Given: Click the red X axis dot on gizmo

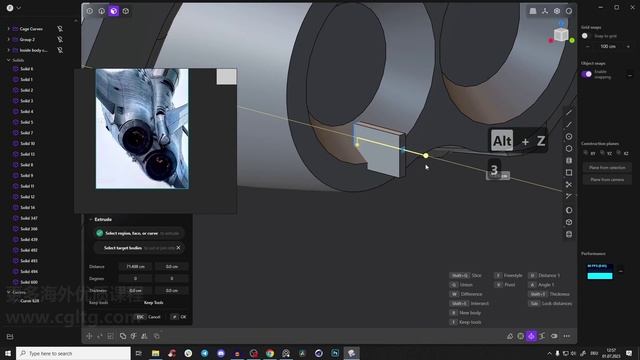Looking at the screenshot, I should [551, 40].
